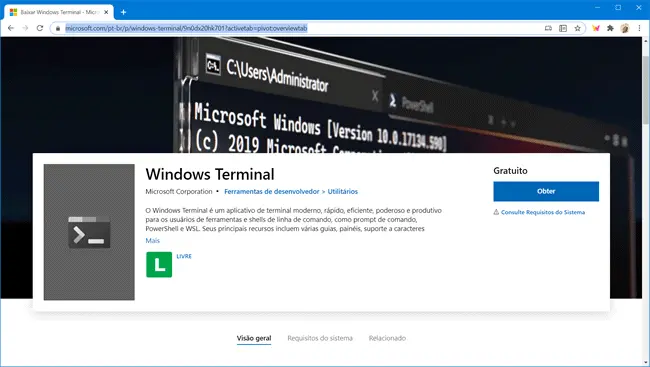Switch to the Visão geral tab
The image size is (650, 367).
coord(254,338)
